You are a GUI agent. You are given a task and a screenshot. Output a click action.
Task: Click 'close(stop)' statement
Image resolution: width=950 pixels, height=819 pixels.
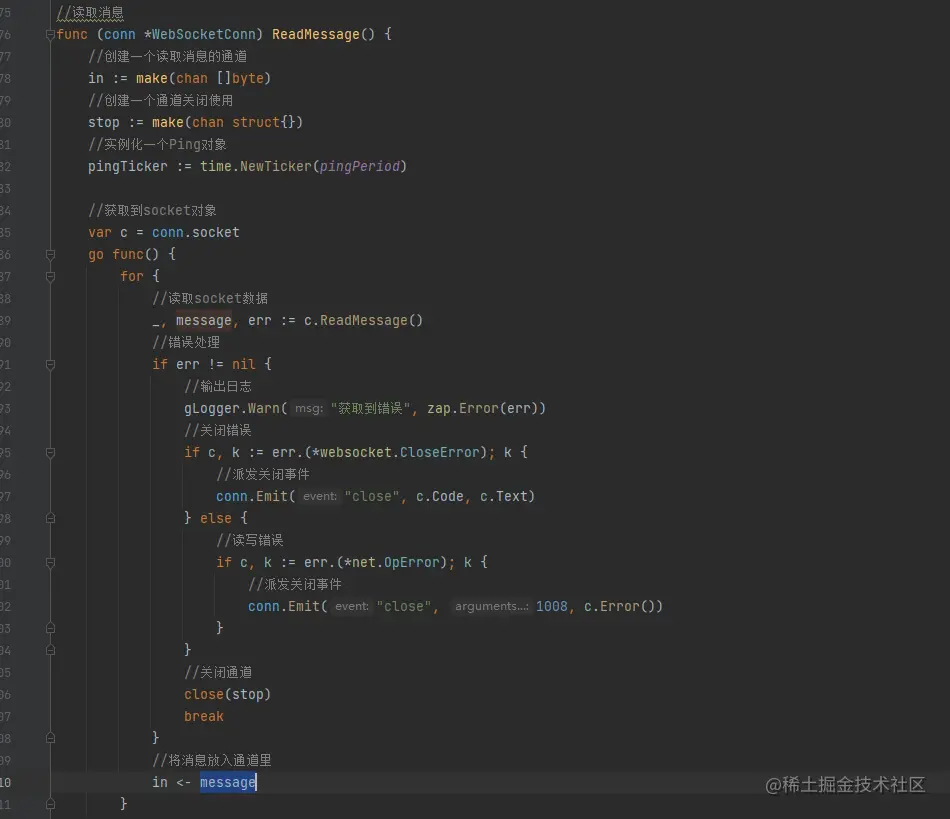tap(227, 694)
